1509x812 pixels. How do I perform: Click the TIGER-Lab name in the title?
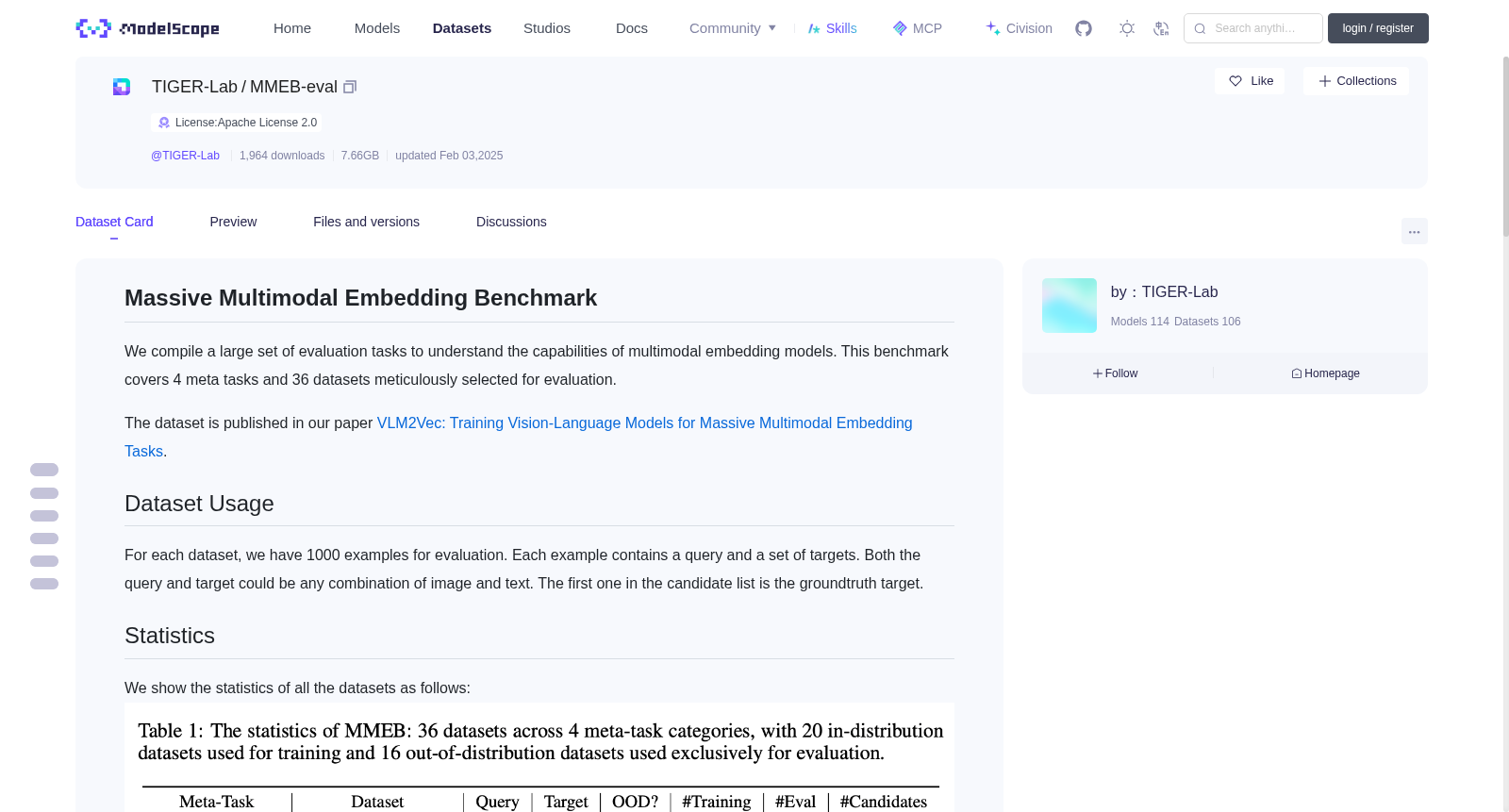coord(194,87)
